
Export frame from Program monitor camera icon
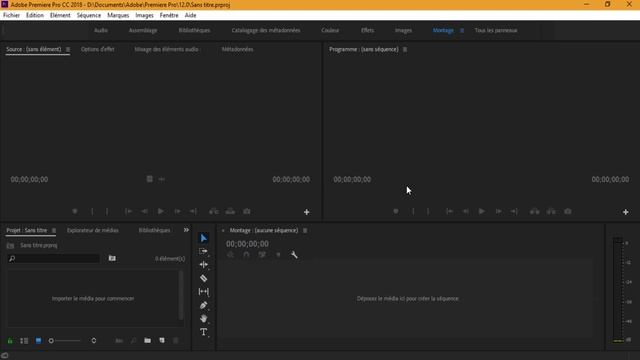[568, 211]
